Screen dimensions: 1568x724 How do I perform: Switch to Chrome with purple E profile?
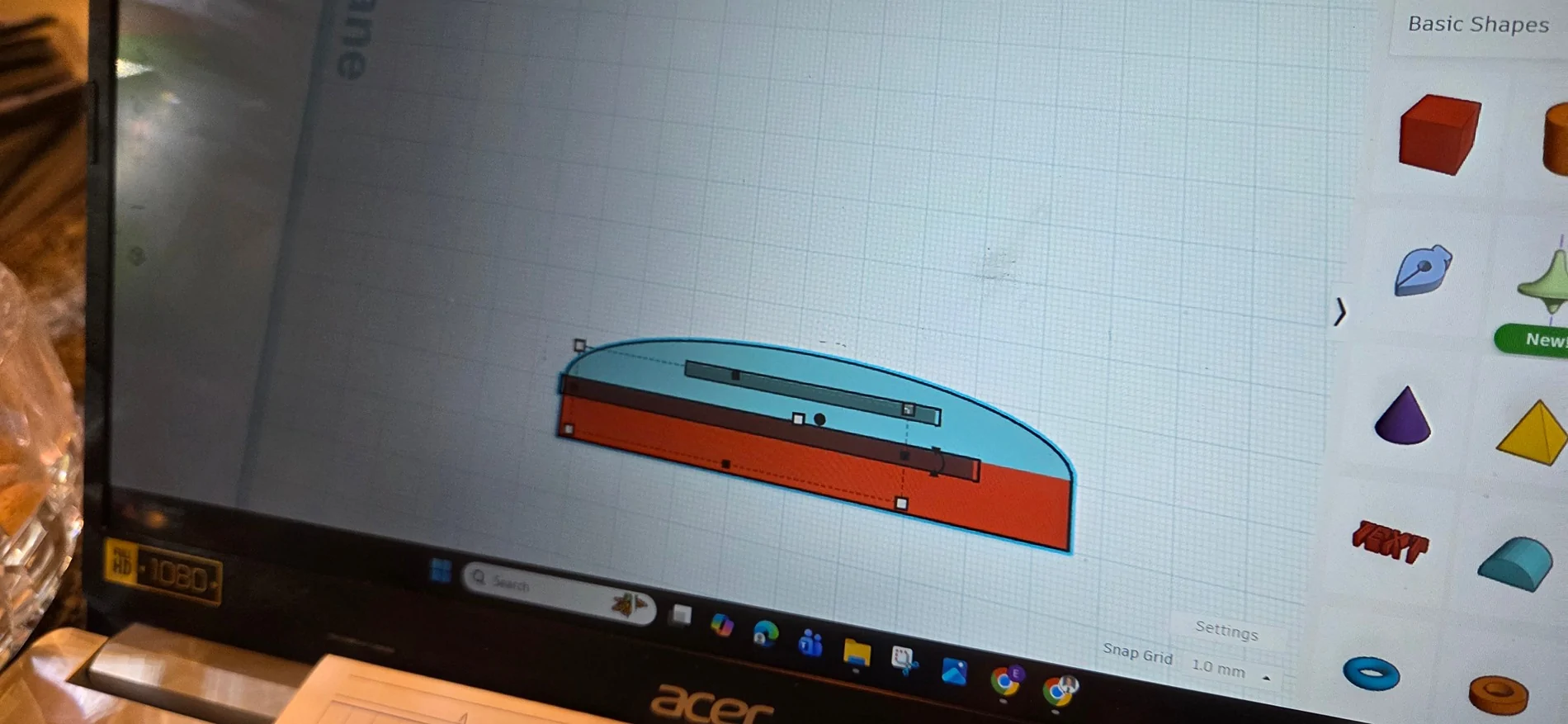(1006, 680)
